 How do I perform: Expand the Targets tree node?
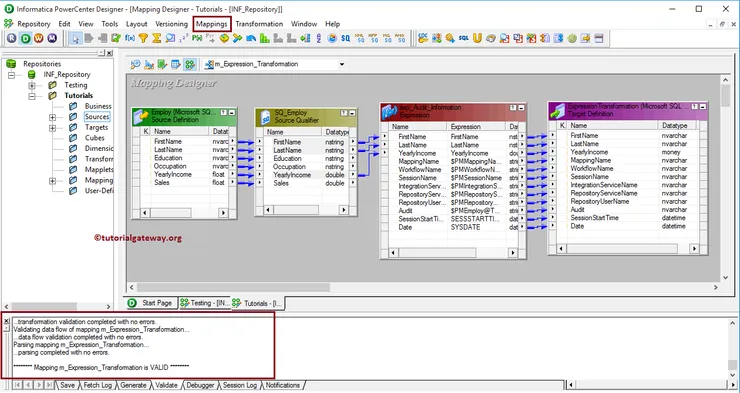(52, 128)
